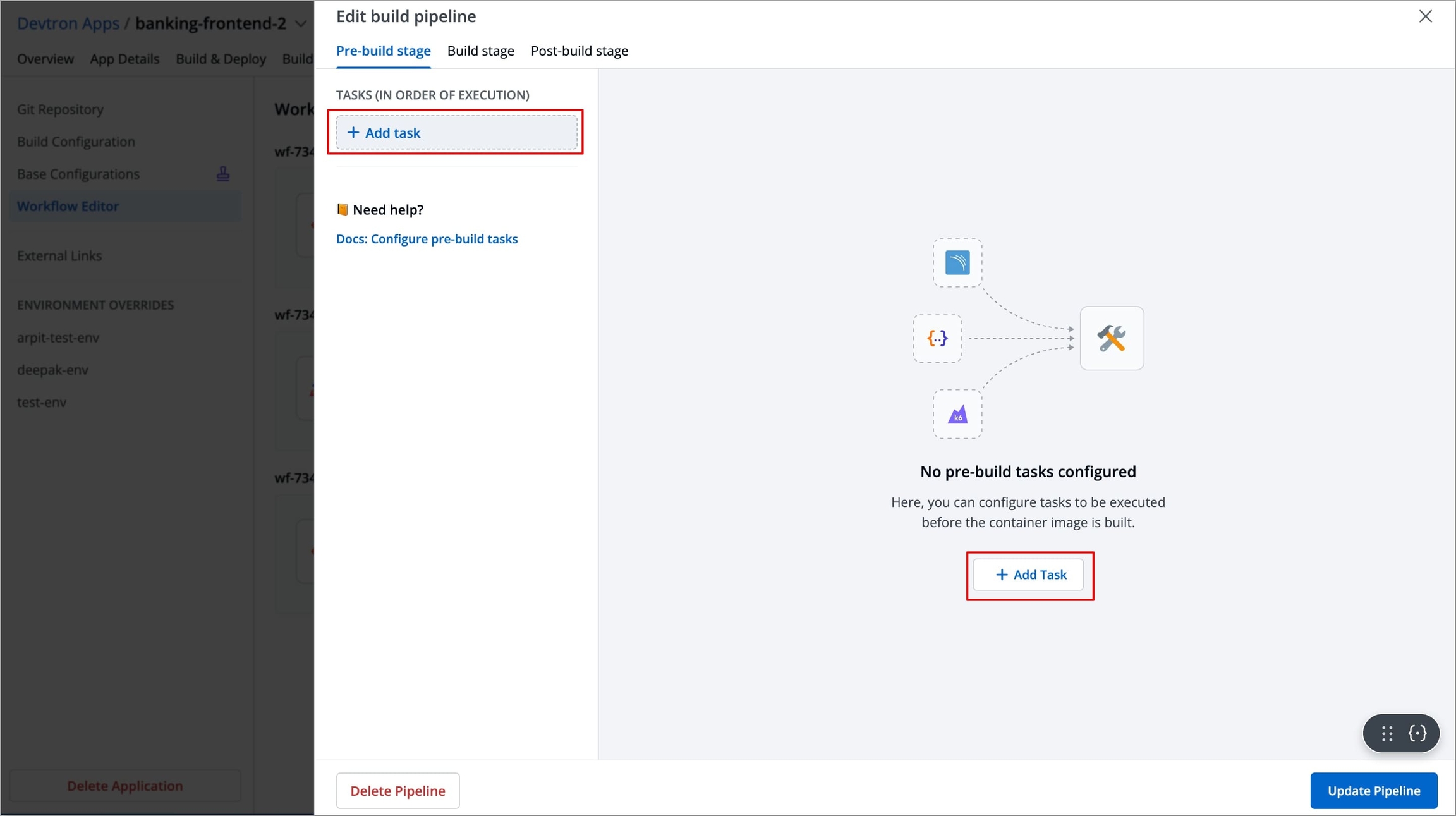Switch to the Post-build stage tab

coord(579,51)
